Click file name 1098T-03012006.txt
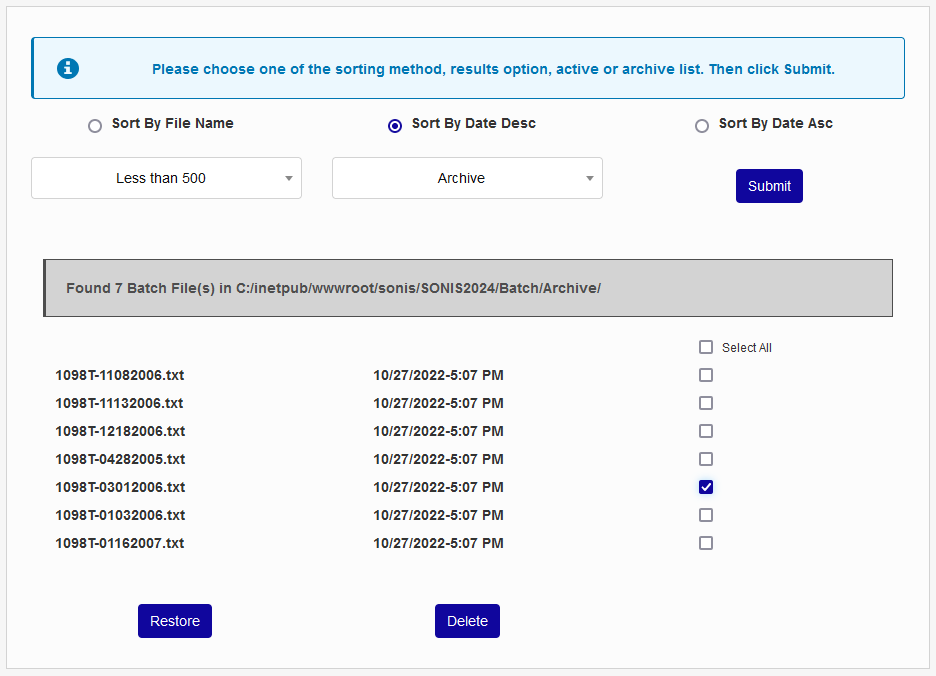The width and height of the screenshot is (936, 676). click(x=120, y=487)
